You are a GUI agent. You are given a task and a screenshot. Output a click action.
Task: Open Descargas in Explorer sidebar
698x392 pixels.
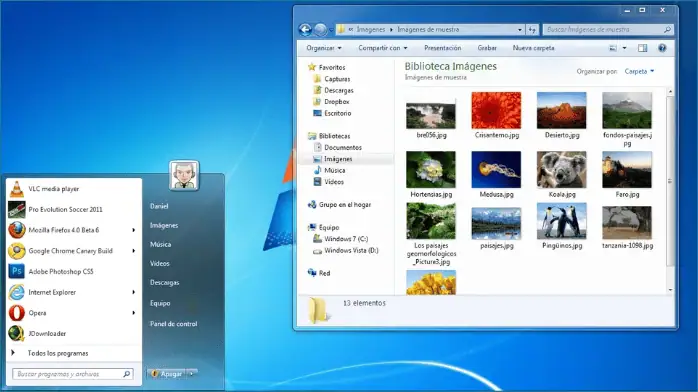point(333,90)
